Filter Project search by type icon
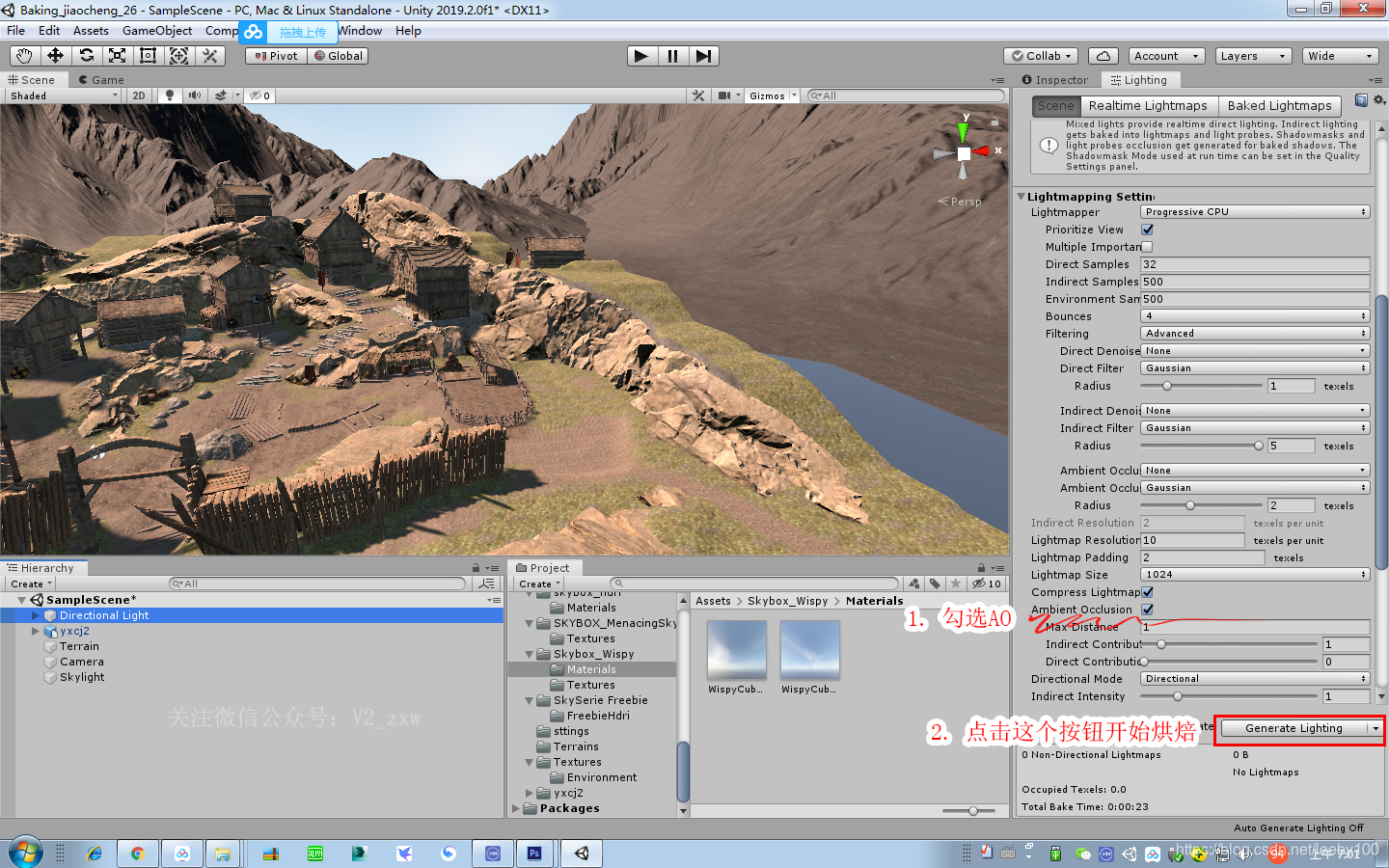Image resolution: width=1389 pixels, height=868 pixels. pyautogui.click(x=913, y=583)
